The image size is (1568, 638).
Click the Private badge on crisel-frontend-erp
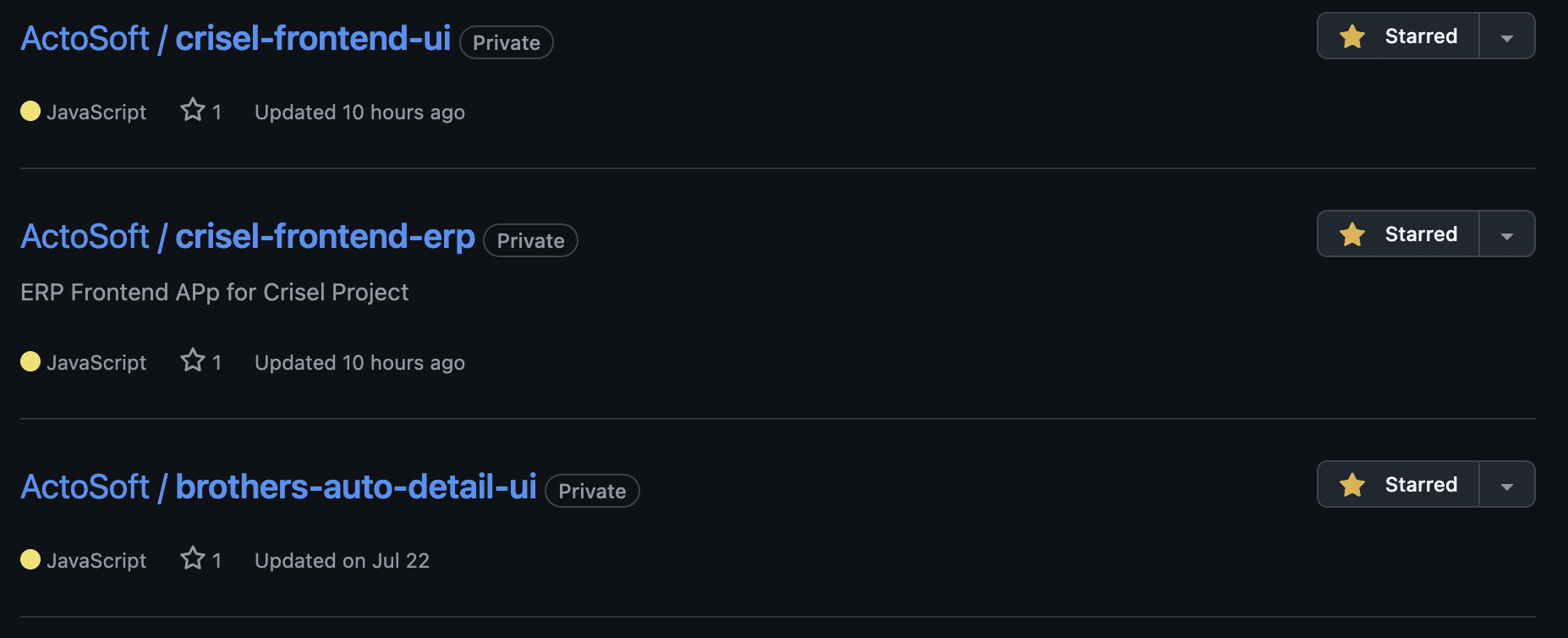click(530, 240)
